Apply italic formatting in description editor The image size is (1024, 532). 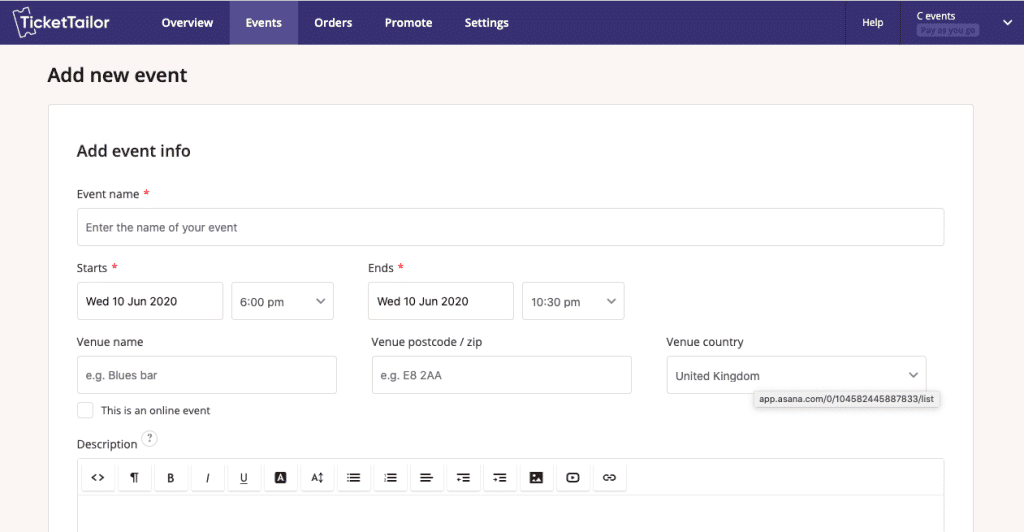[x=207, y=478]
